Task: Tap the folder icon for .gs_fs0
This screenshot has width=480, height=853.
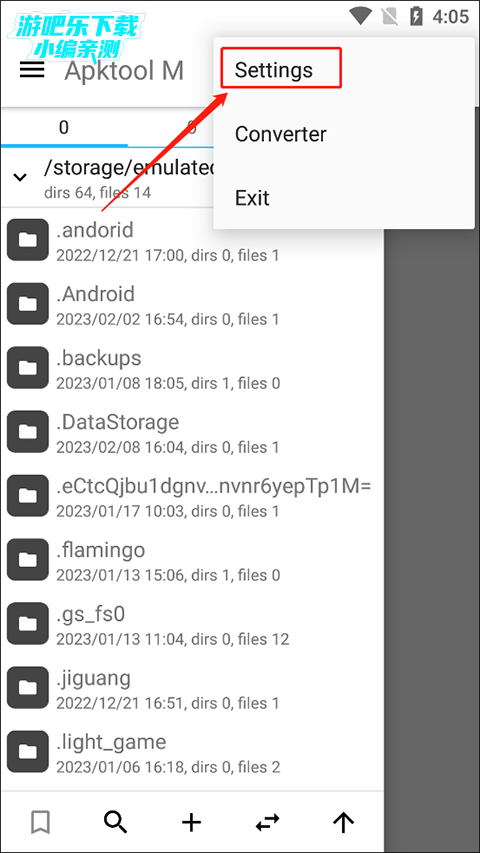Action: point(28,623)
